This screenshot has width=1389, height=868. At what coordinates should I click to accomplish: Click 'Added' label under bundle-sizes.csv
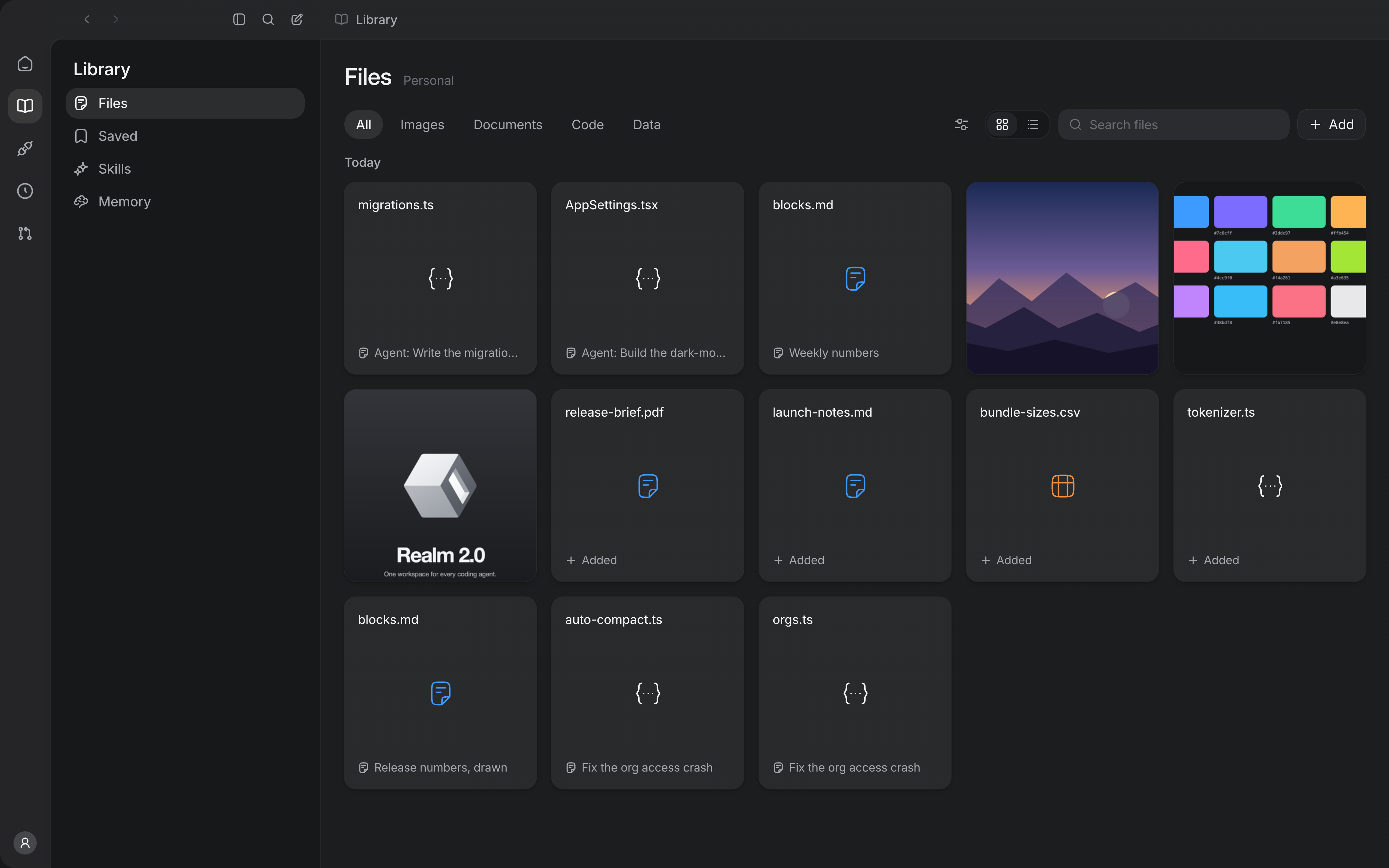1014,560
